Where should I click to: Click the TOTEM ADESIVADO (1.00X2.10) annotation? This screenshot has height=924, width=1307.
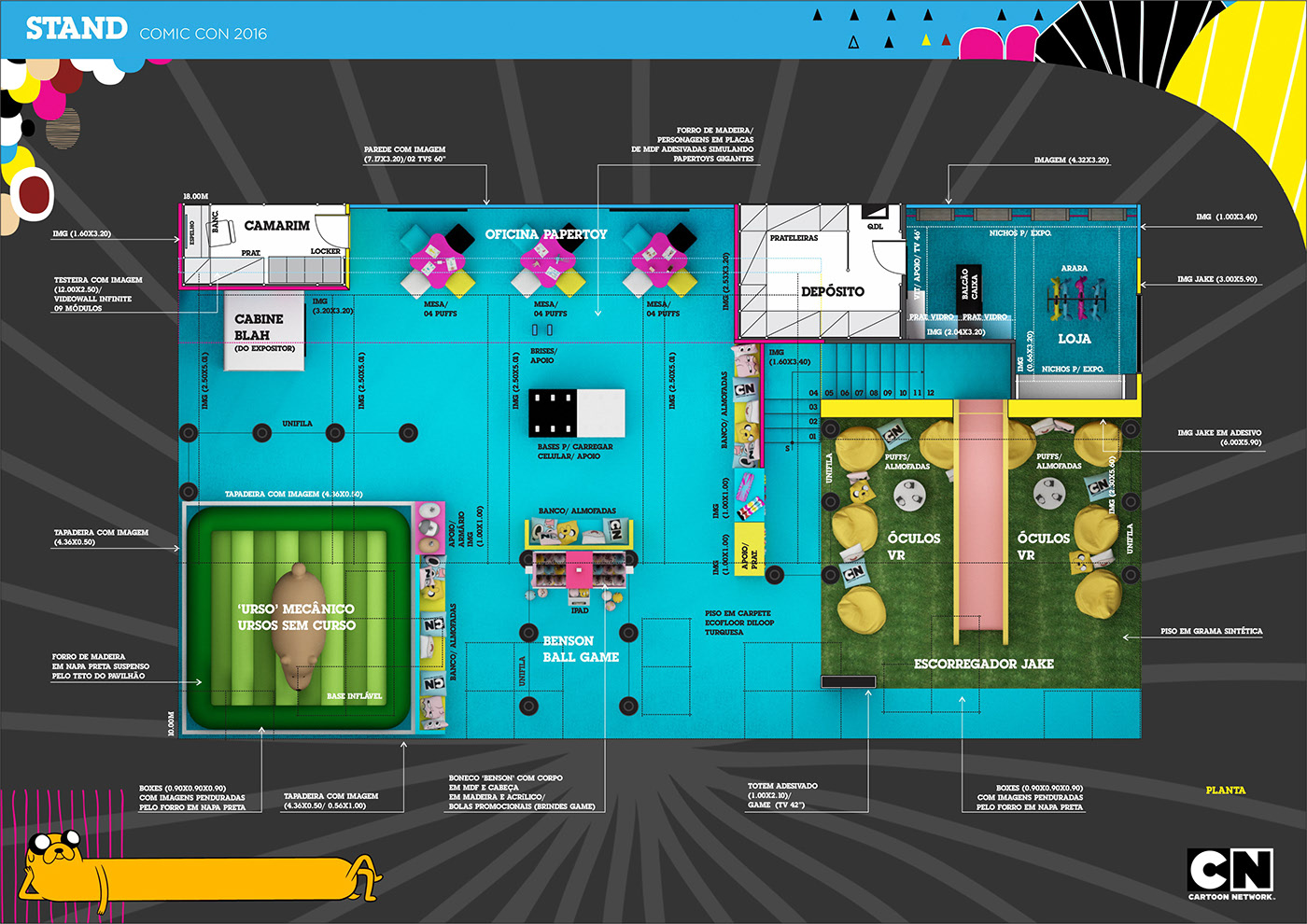[x=782, y=795]
